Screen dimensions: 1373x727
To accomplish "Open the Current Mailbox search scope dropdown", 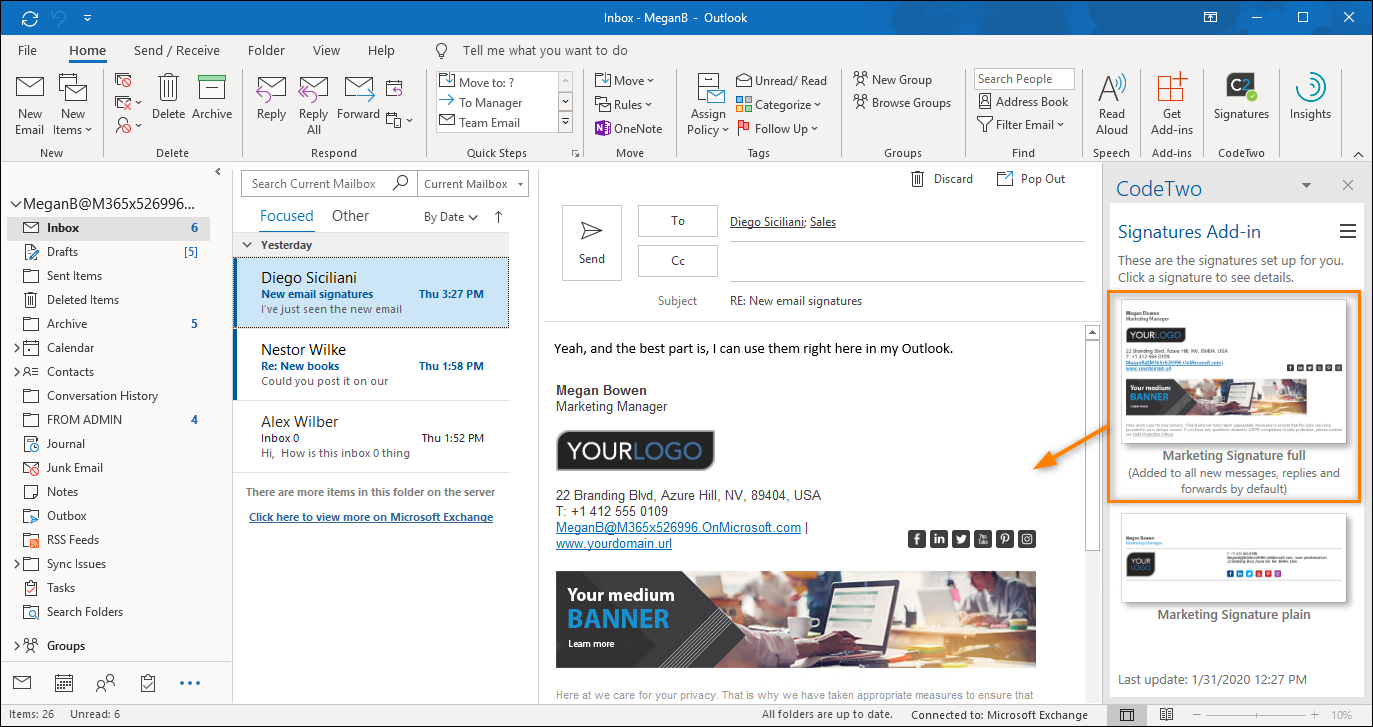I will pos(473,184).
